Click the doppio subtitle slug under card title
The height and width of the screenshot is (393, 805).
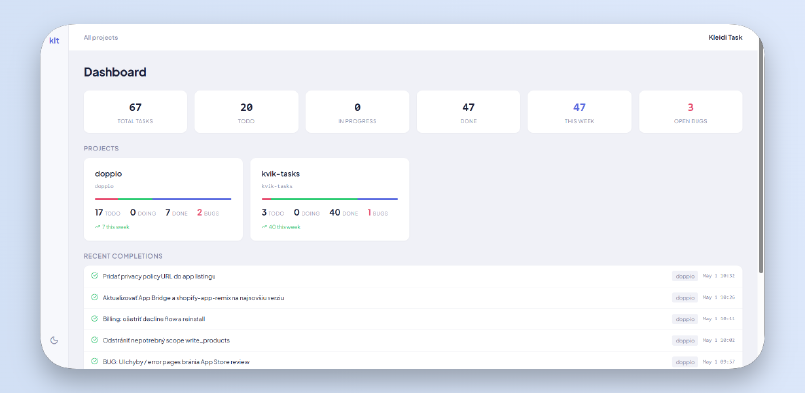(x=104, y=186)
